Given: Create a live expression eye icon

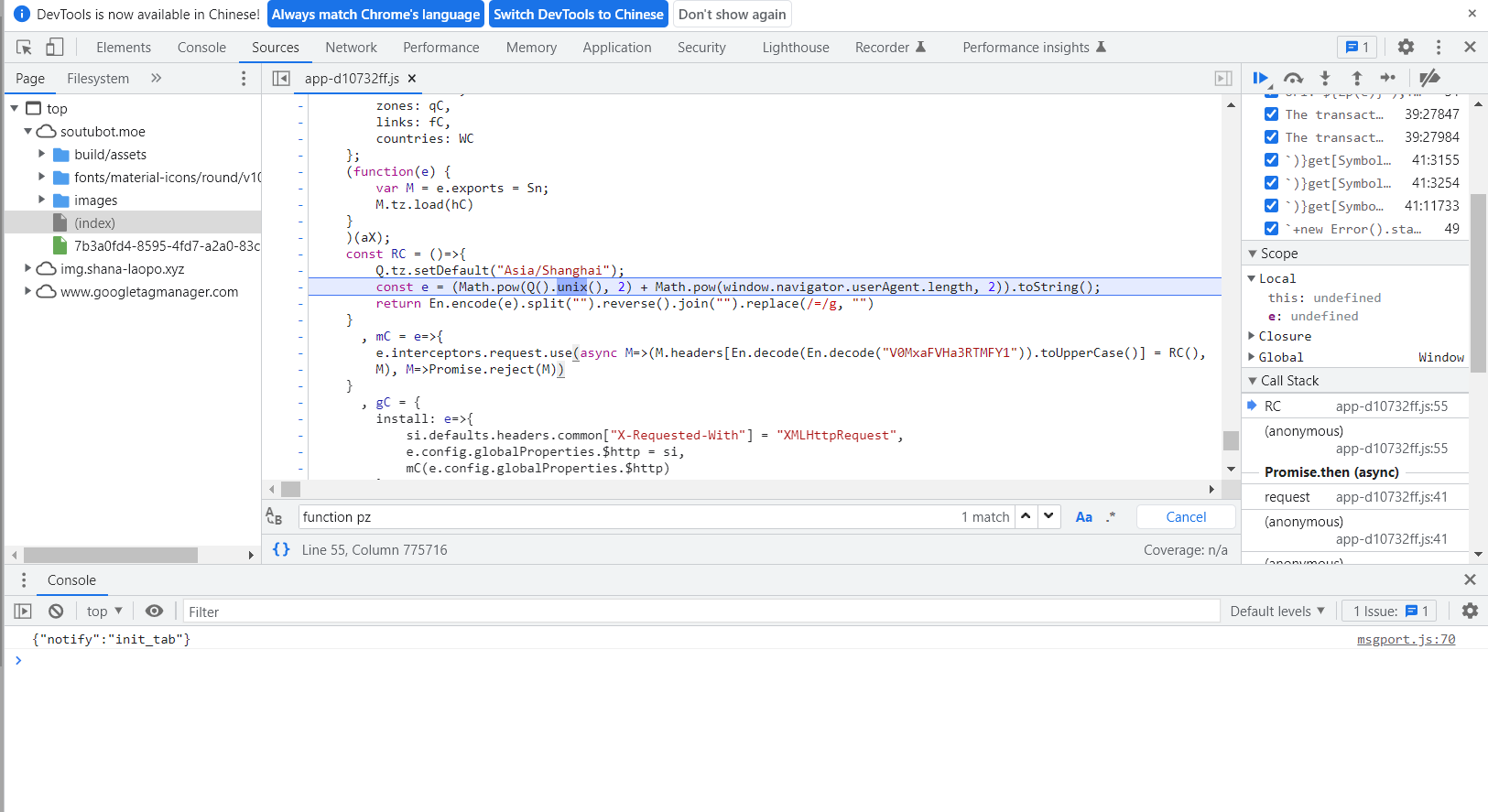Looking at the screenshot, I should pyautogui.click(x=155, y=612).
